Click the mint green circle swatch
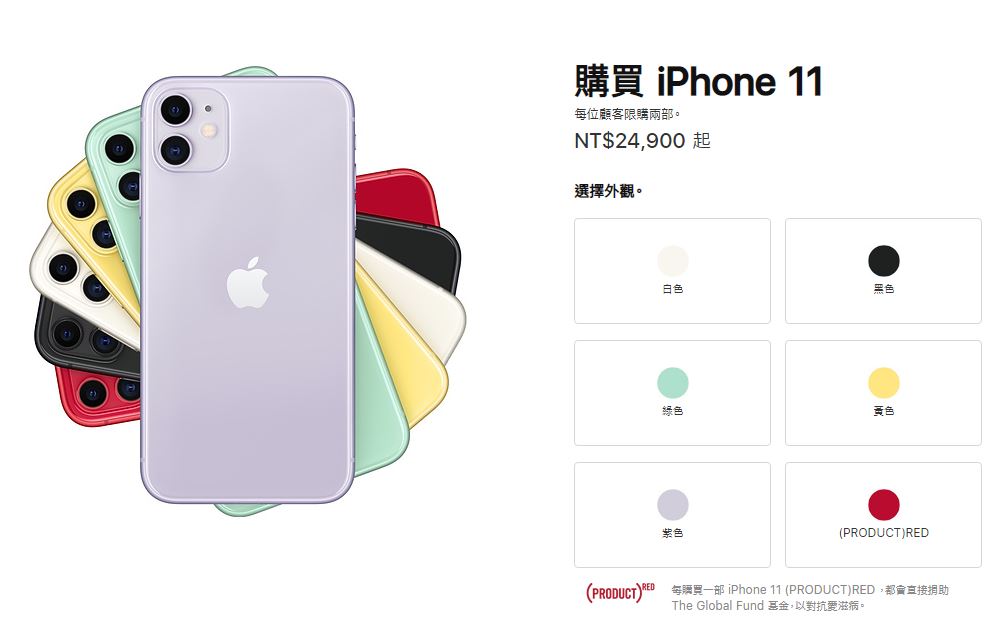This screenshot has height=625, width=1005. click(673, 383)
